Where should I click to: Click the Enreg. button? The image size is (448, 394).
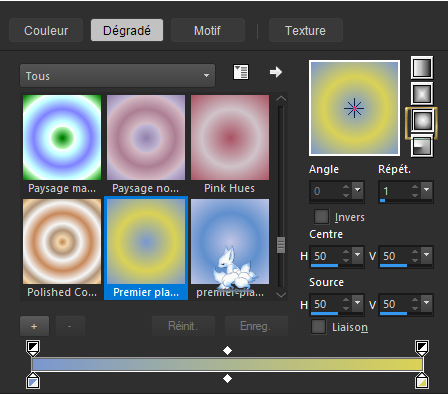[256, 326]
